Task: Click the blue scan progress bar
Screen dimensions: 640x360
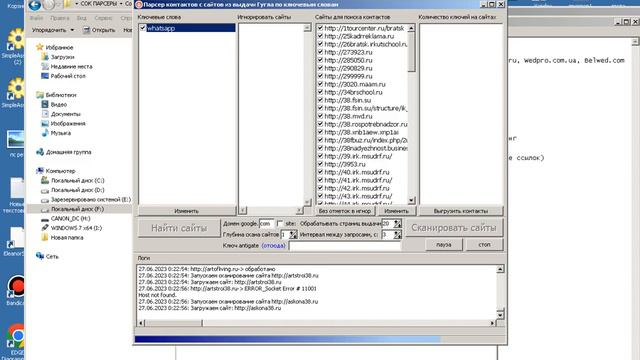Action: coord(287,340)
